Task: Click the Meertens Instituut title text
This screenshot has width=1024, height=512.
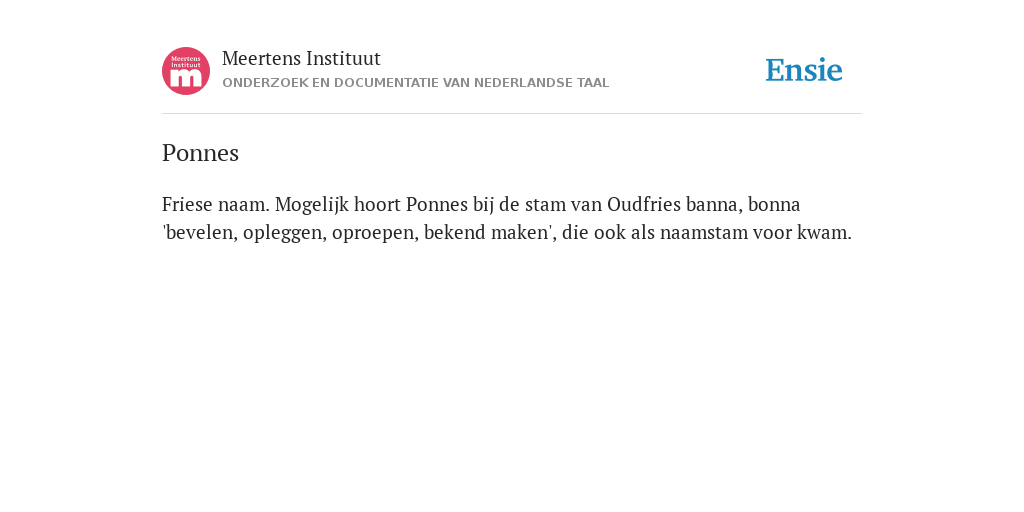Action: pyautogui.click(x=301, y=59)
